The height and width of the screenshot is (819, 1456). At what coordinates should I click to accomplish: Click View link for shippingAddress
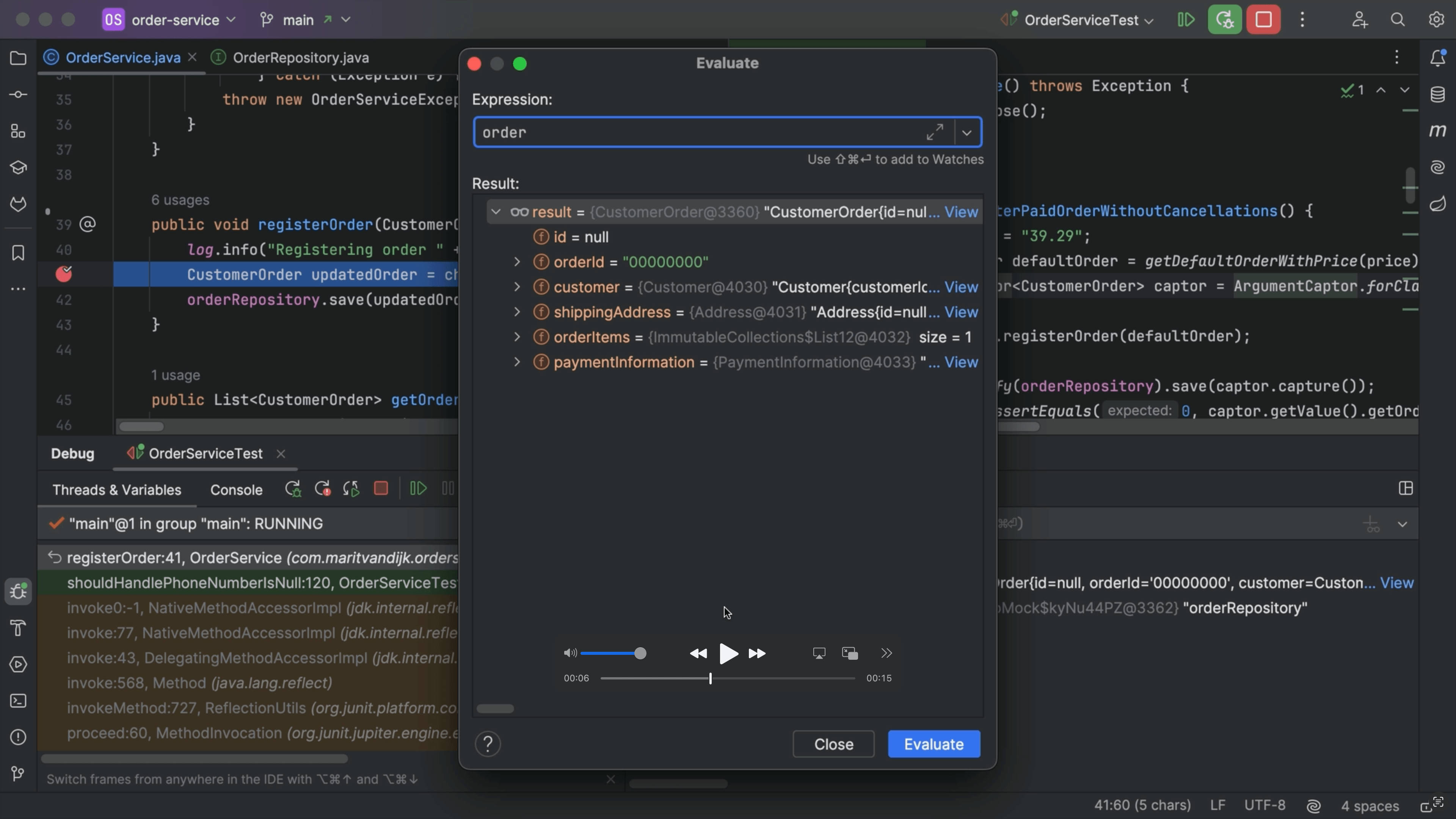pos(961,312)
